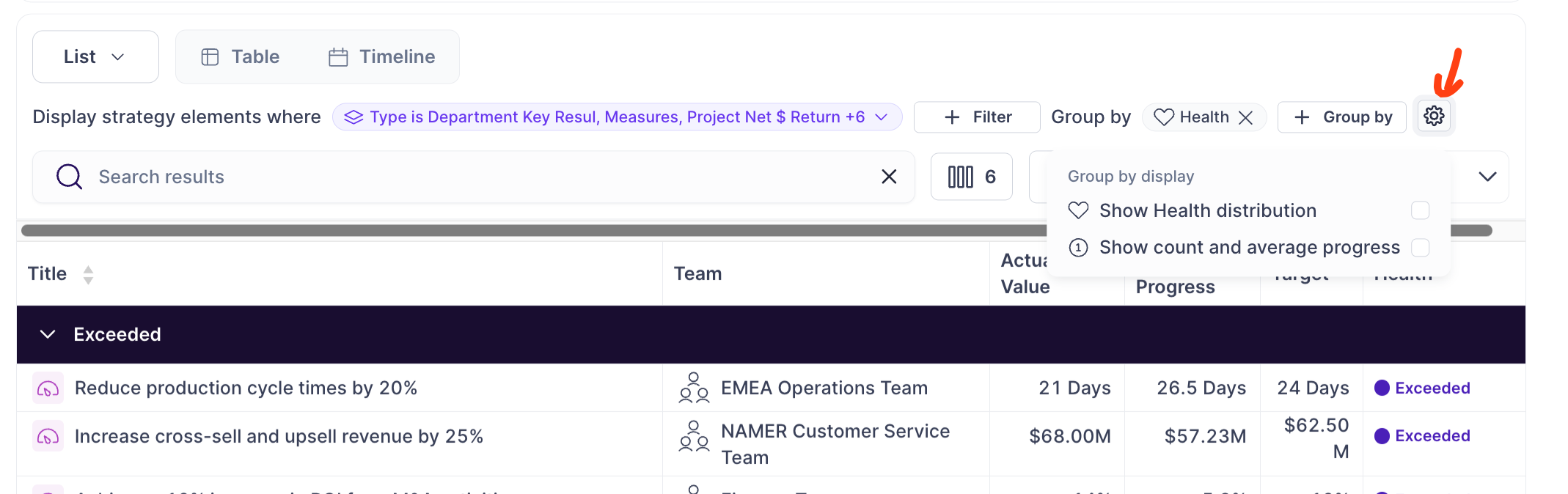This screenshot has height=494, width=1568.
Task: Click the magnifier search icon
Action: (69, 177)
